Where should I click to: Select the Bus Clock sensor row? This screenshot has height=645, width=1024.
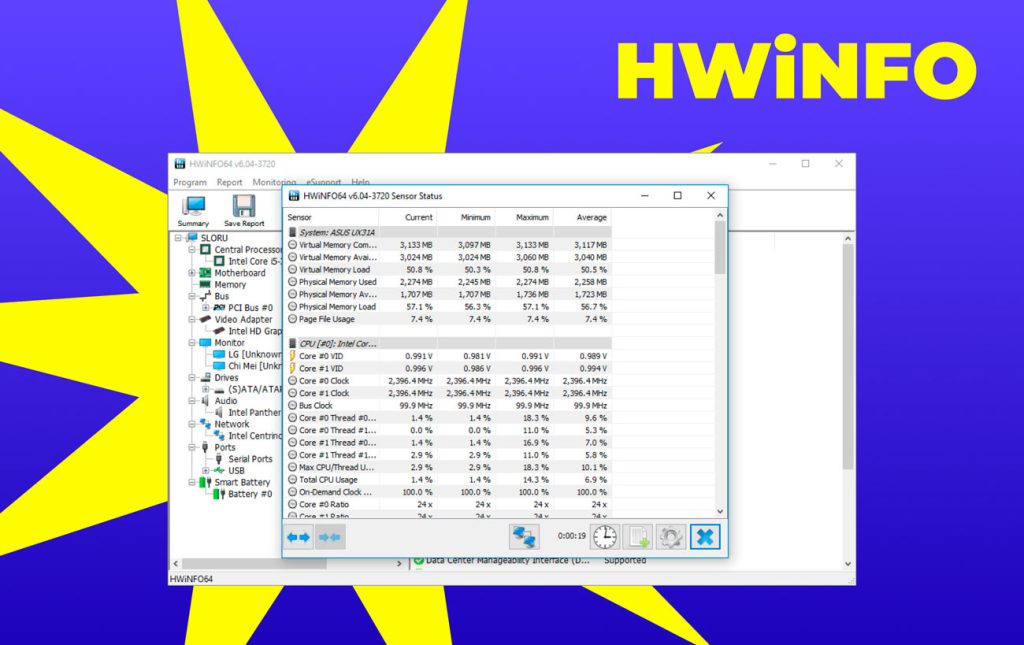(448, 406)
